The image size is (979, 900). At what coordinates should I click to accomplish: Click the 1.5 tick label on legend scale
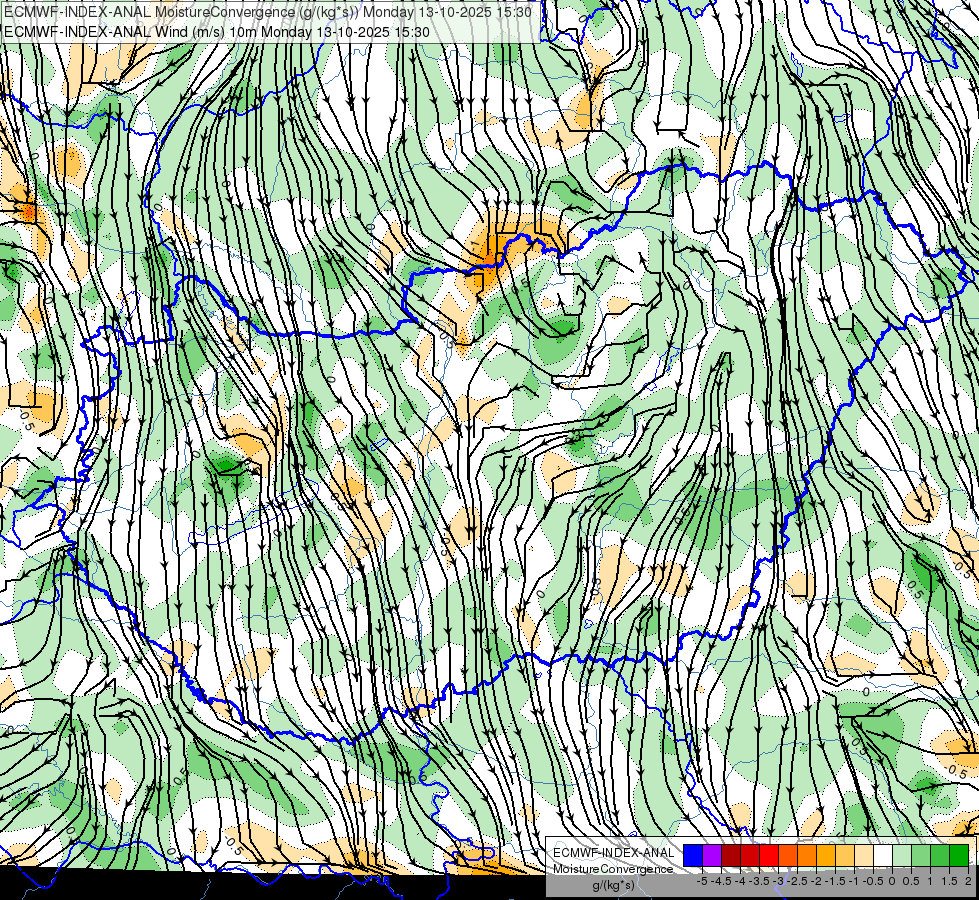(948, 881)
